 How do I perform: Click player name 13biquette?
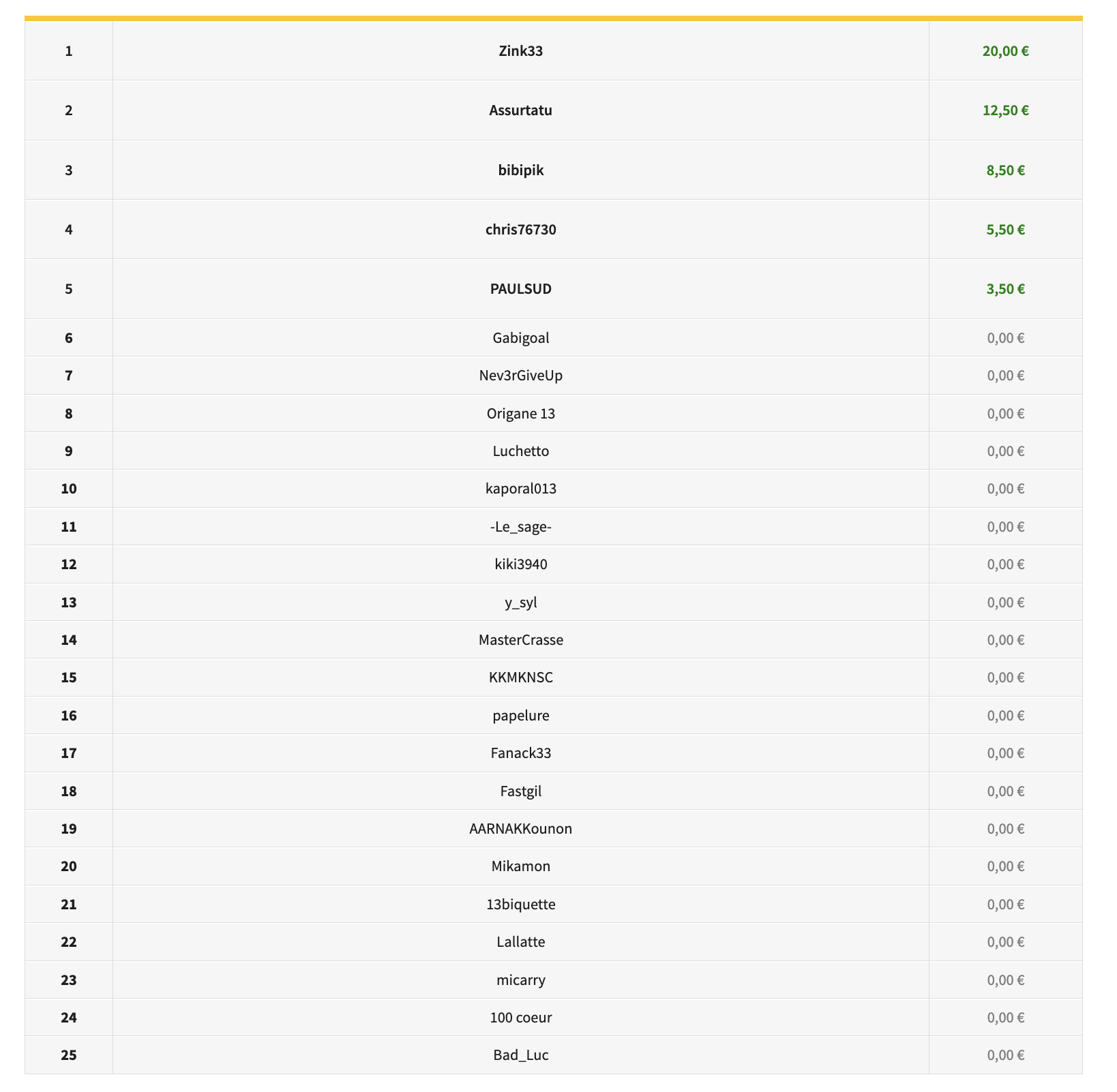[520, 905]
